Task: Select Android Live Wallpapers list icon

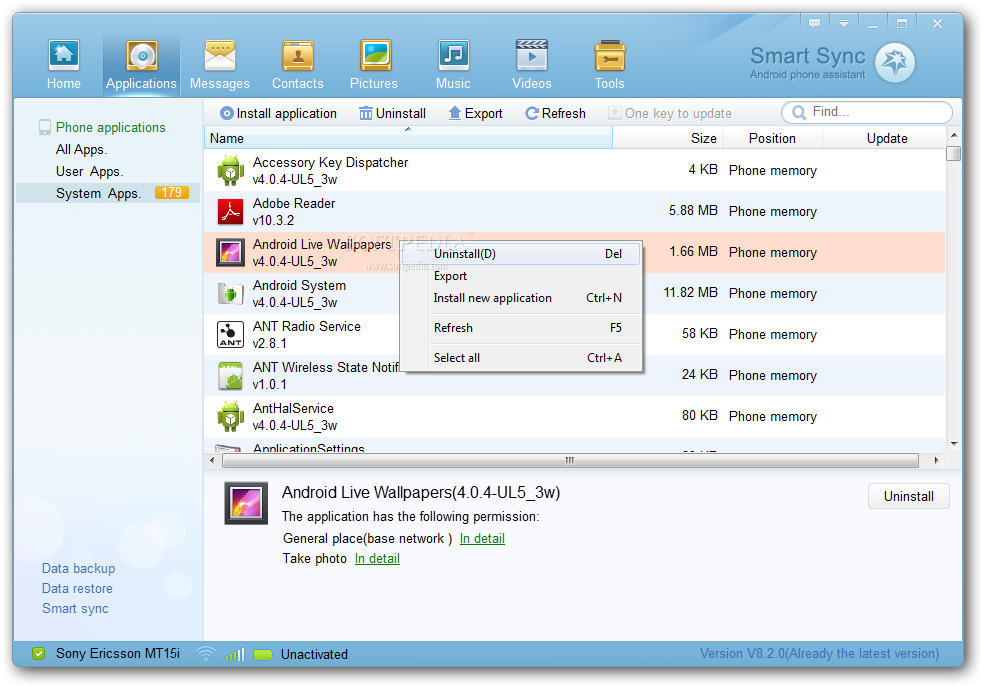Action: (x=230, y=252)
